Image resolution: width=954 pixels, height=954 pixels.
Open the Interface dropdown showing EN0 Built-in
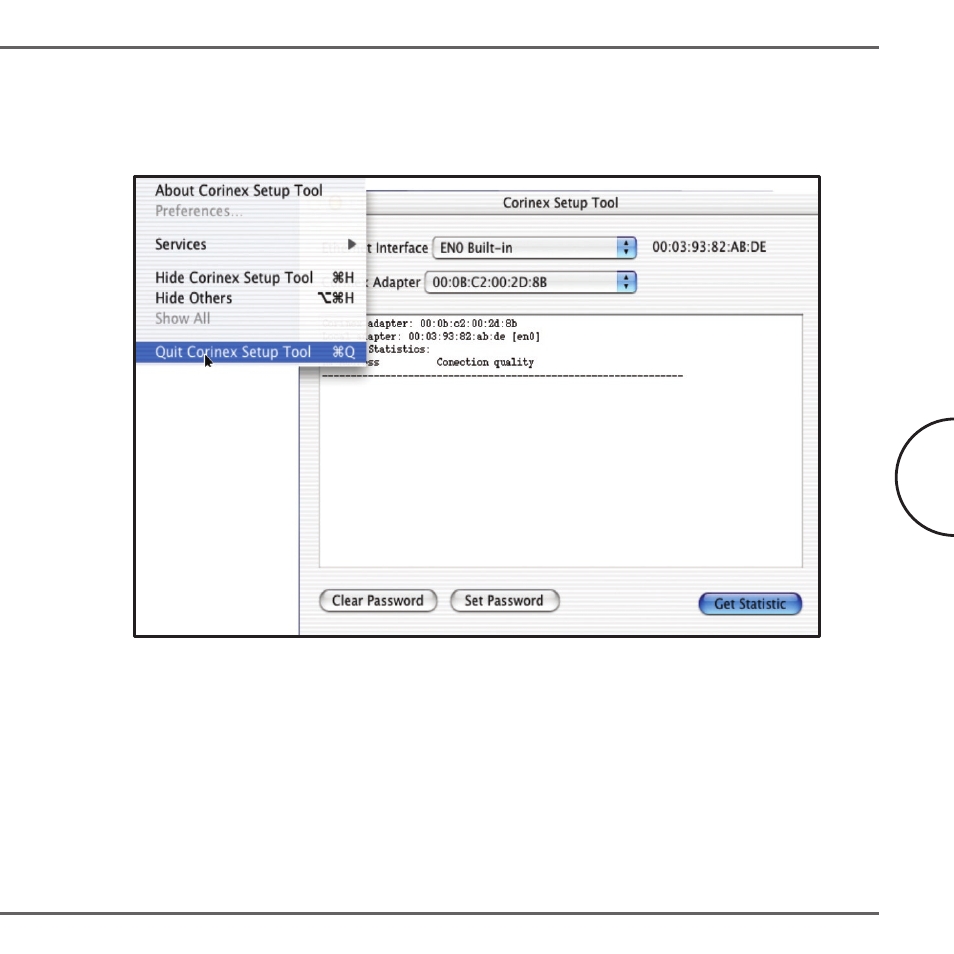coord(534,248)
